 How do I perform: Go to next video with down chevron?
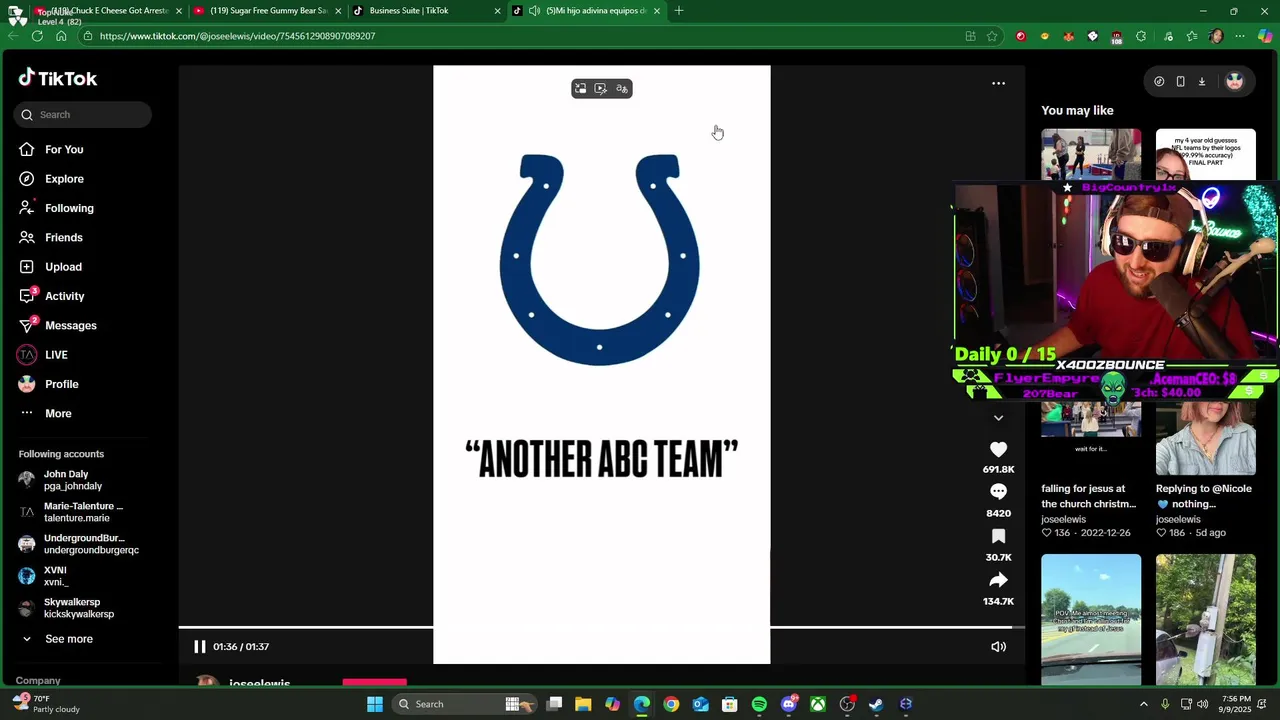(x=998, y=418)
